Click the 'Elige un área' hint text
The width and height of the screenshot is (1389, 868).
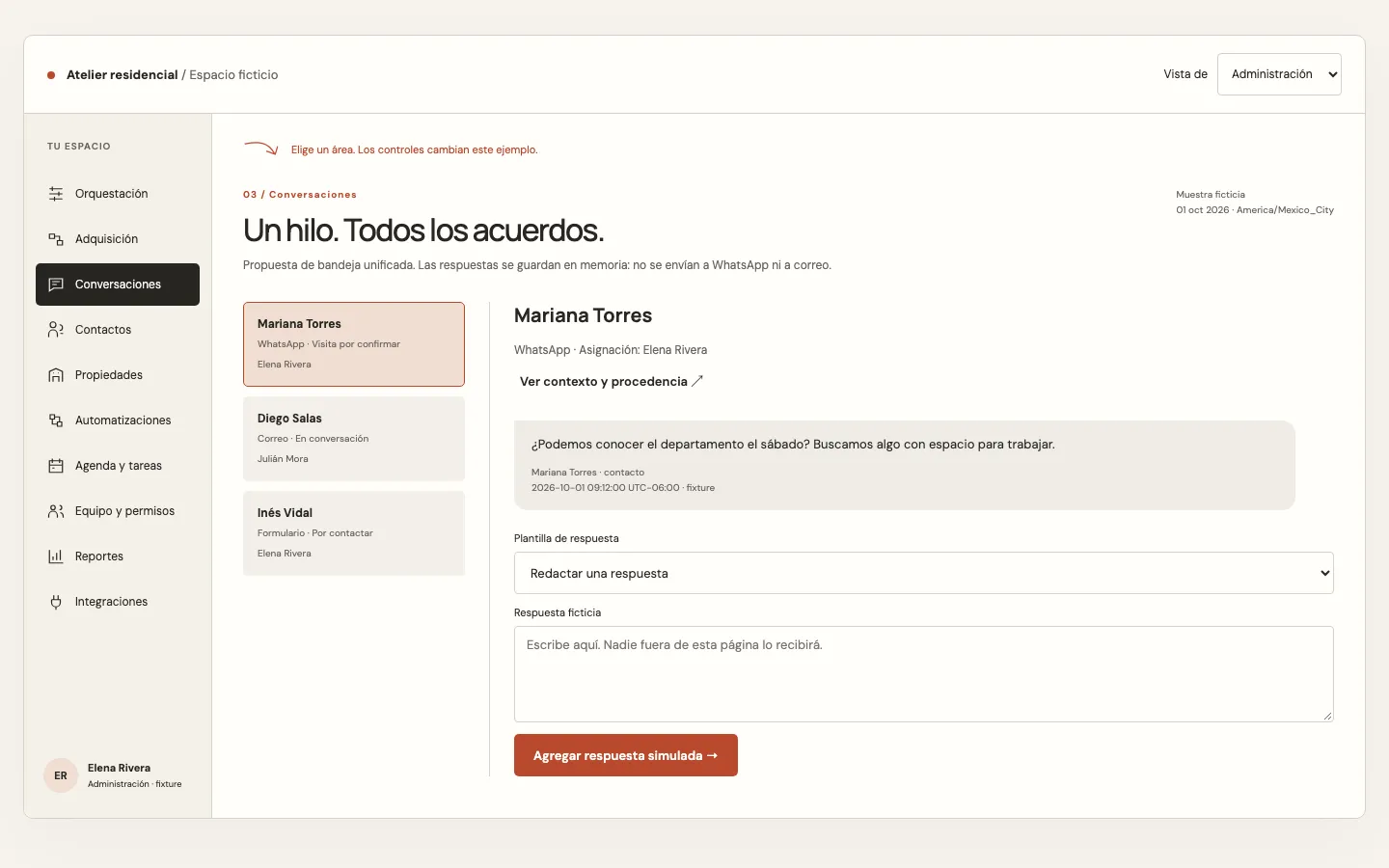pos(415,150)
